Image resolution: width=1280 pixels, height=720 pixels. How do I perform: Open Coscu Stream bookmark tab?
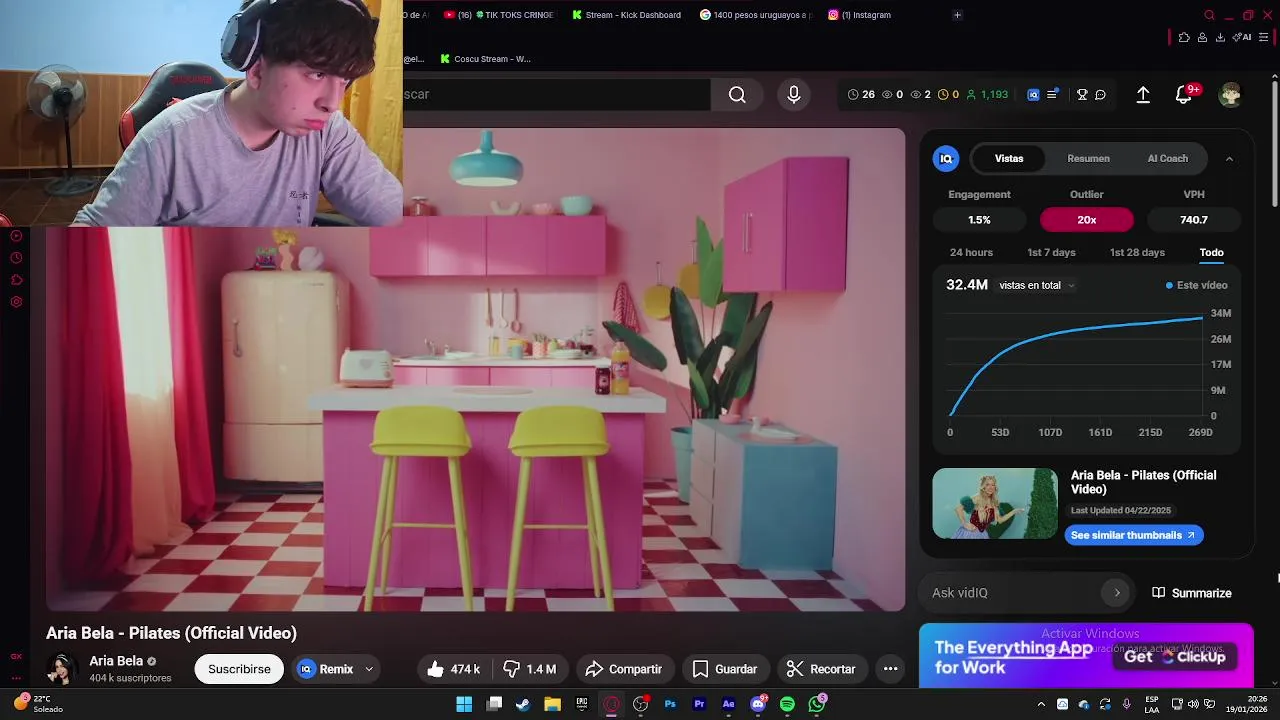(x=486, y=59)
